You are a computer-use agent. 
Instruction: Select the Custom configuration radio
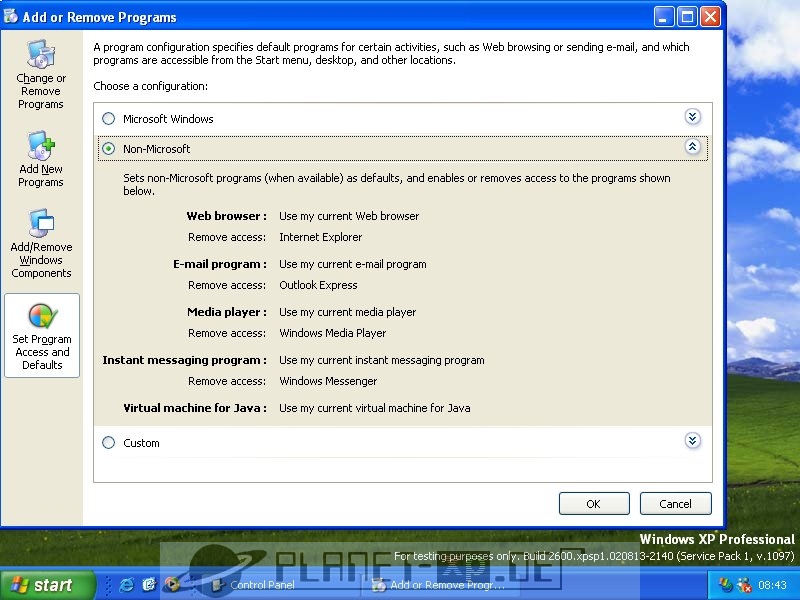pos(108,442)
